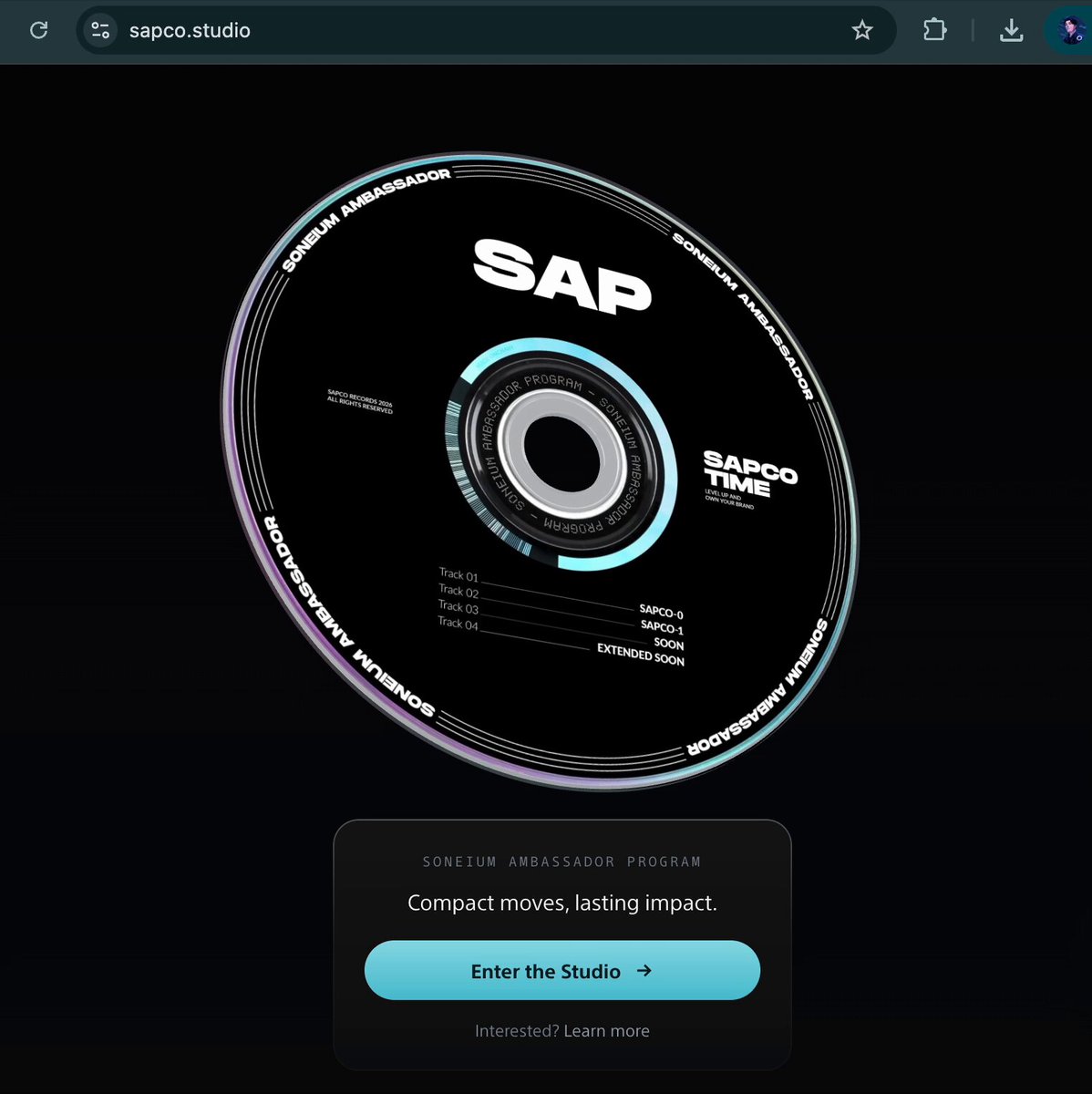Click the spinning SAP disc artwork
The width and height of the screenshot is (1092, 1094).
(x=541, y=470)
